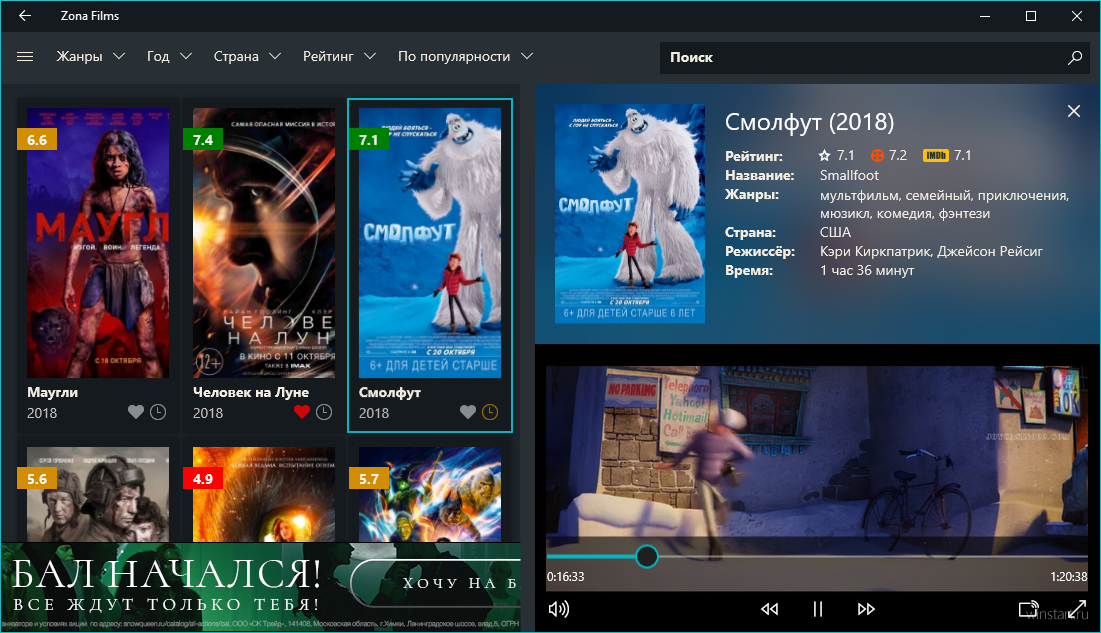Open the movie rated 4.9
This screenshot has width=1101, height=633.
click(264, 495)
